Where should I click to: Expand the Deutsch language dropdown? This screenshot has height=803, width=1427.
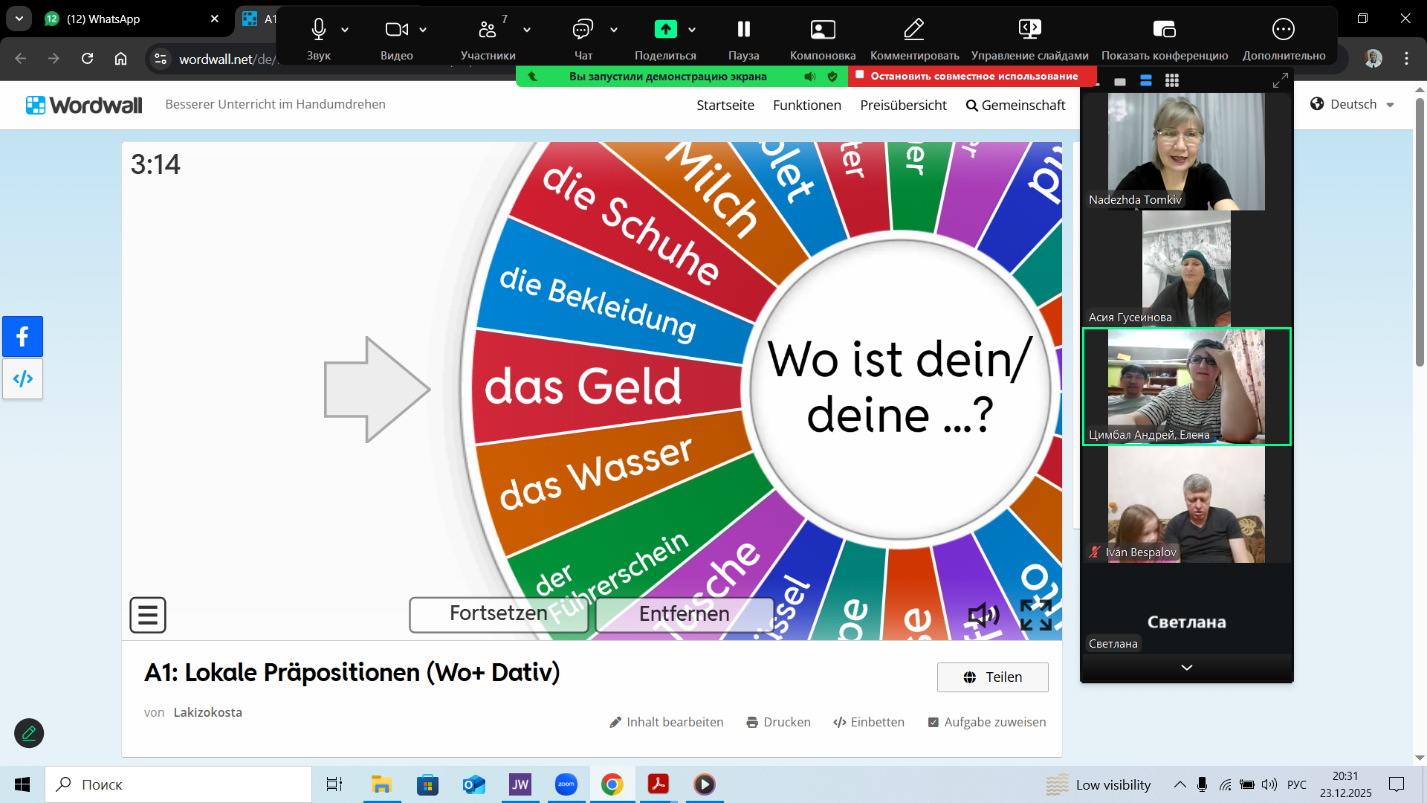(1353, 104)
